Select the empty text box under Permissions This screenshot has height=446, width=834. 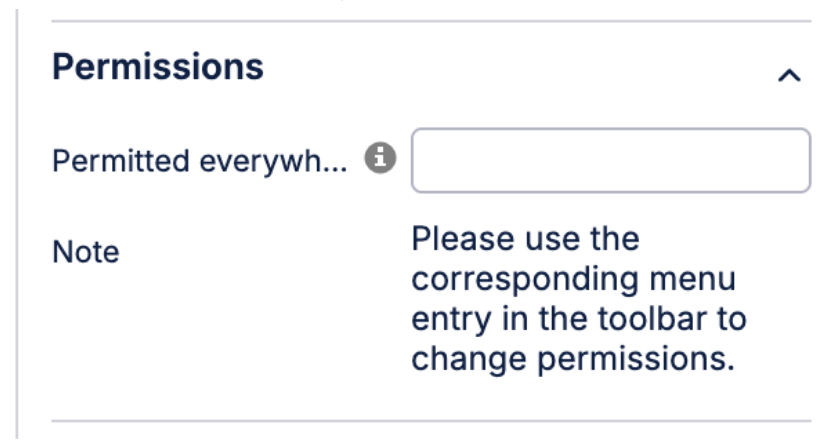(x=610, y=160)
